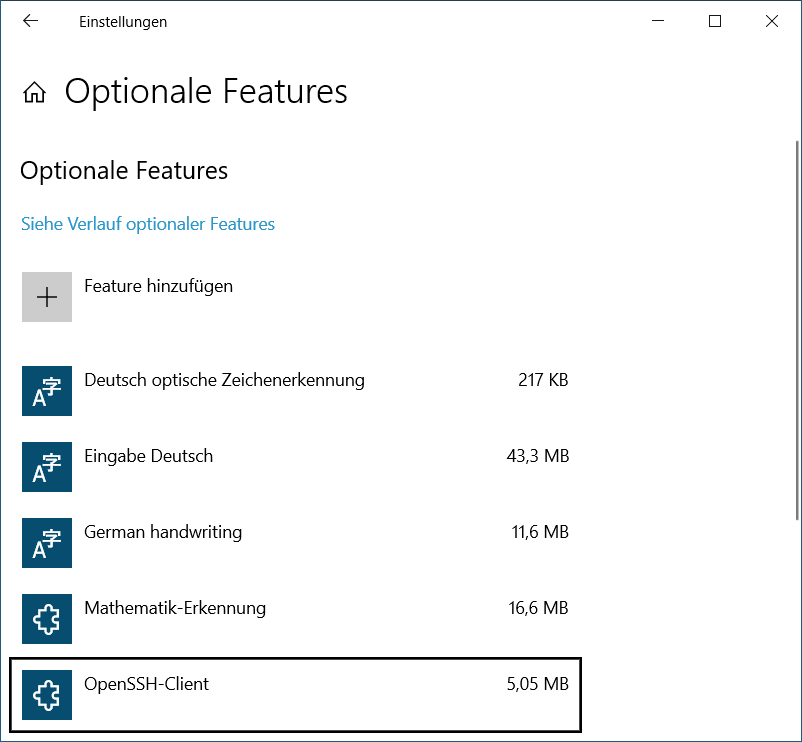802x742 pixels.
Task: Maximize the Einstellungen window
Action: 715,21
